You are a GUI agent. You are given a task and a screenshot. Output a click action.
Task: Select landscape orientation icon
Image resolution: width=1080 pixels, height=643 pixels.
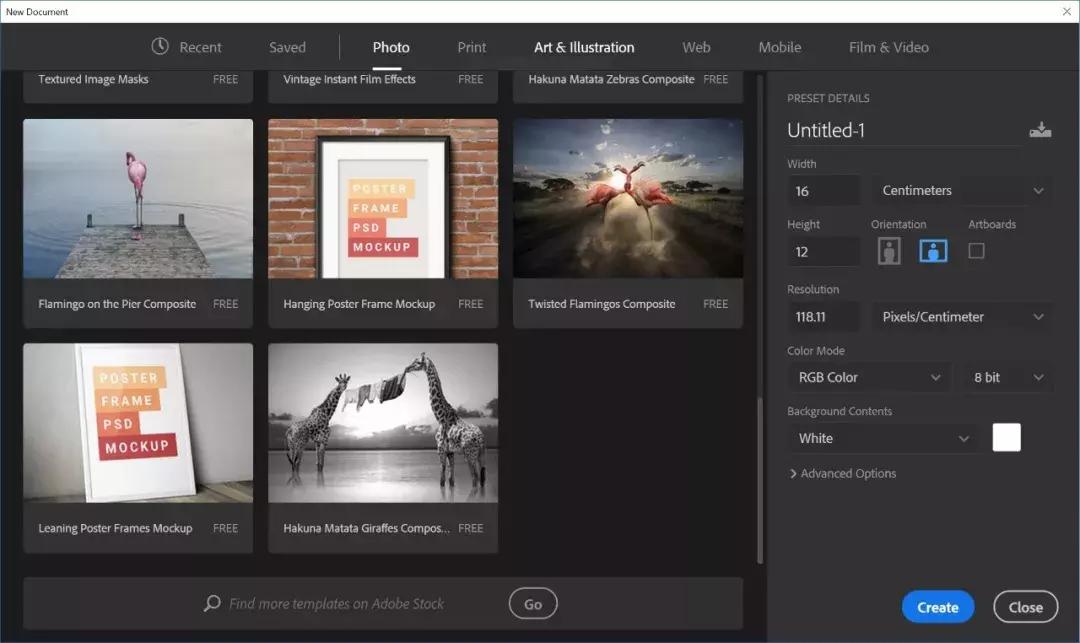click(933, 251)
